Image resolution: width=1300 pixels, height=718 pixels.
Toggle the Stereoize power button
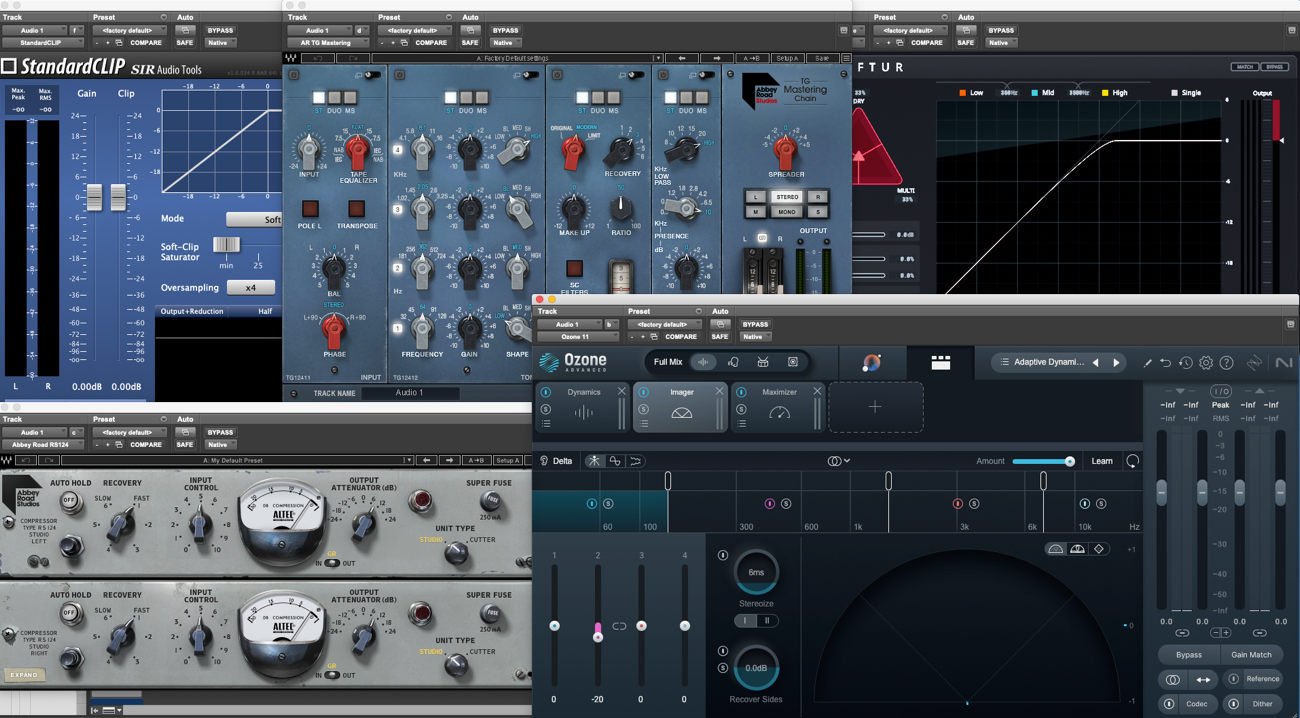(723, 553)
